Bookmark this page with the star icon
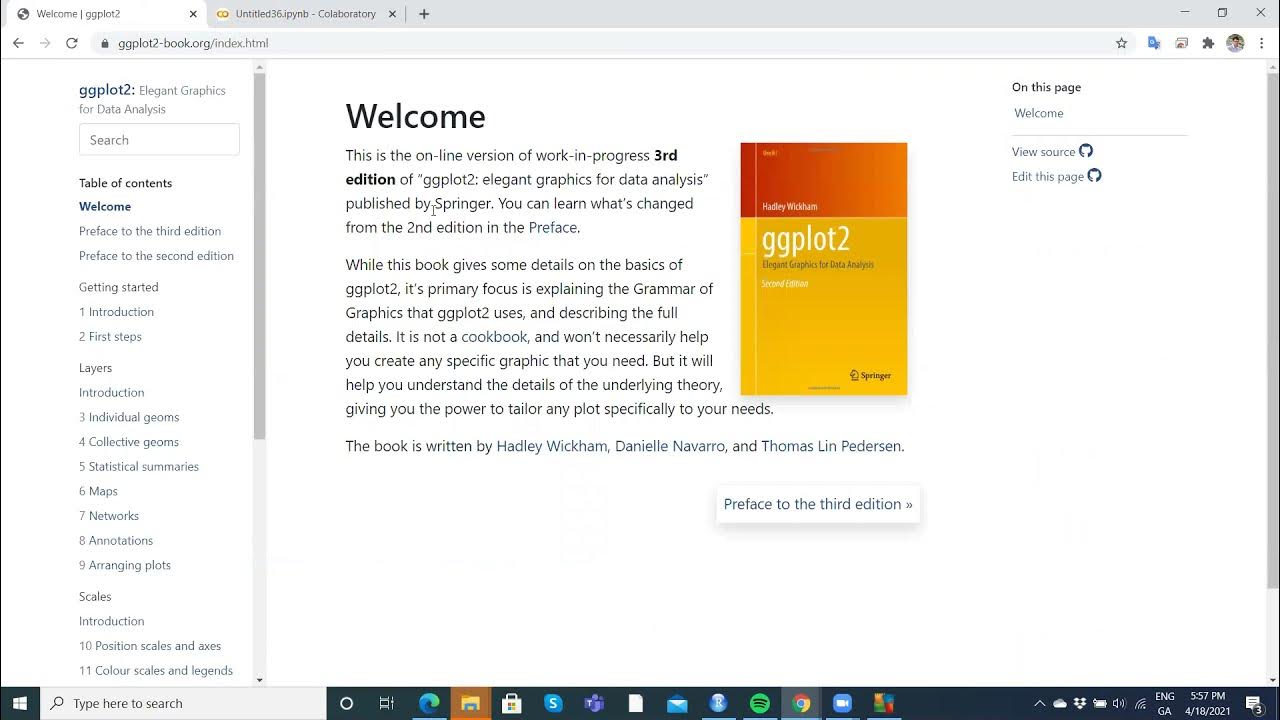Screen dimensions: 1280x720 (x=1122, y=43)
